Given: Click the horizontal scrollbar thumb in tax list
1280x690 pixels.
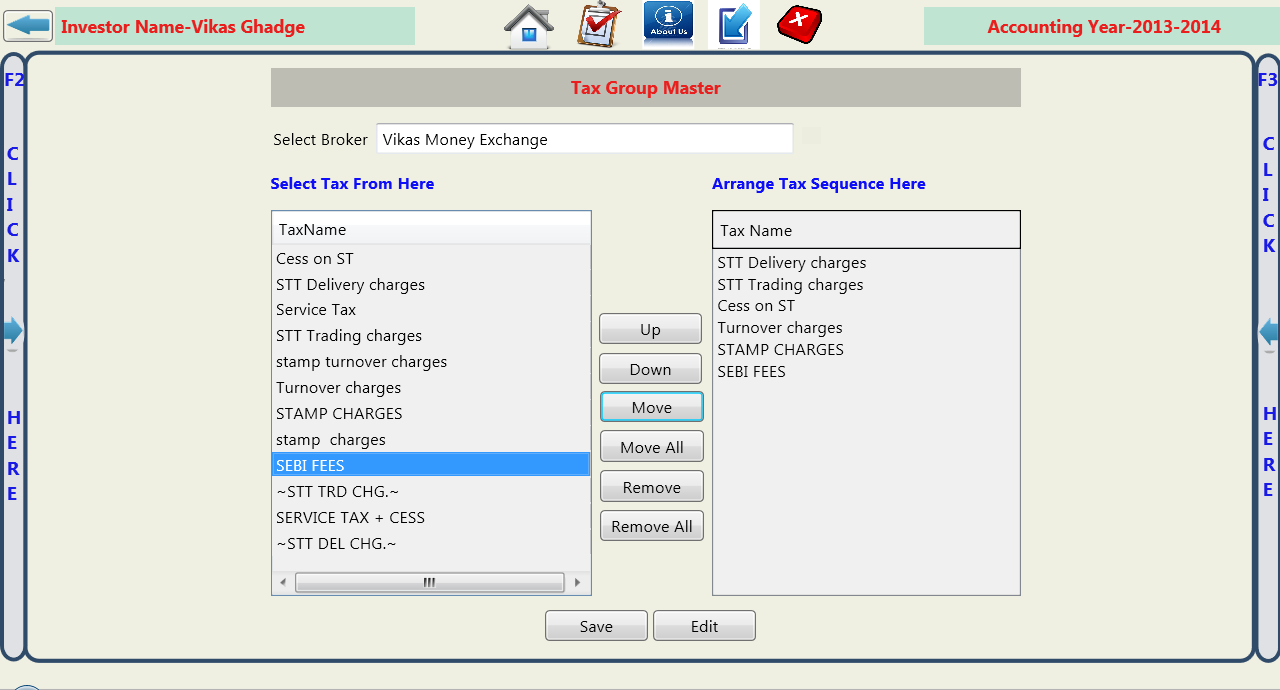Looking at the screenshot, I should point(429,582).
